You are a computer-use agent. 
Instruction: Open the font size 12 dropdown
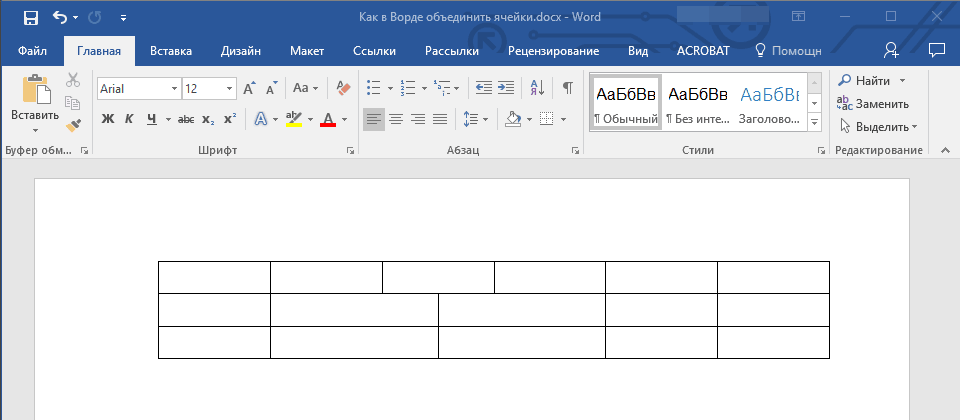231,88
